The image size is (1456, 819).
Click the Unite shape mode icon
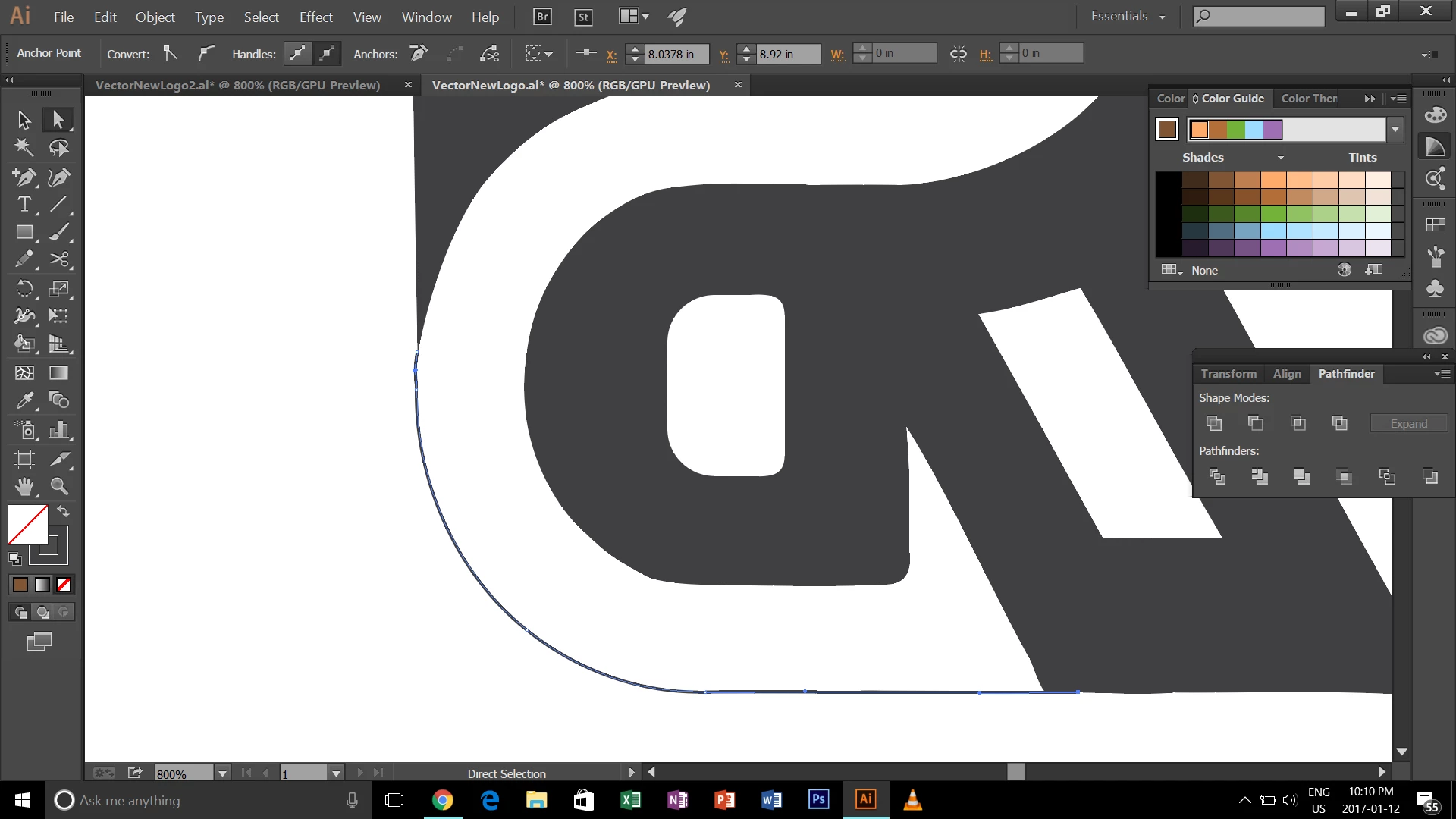1213,423
